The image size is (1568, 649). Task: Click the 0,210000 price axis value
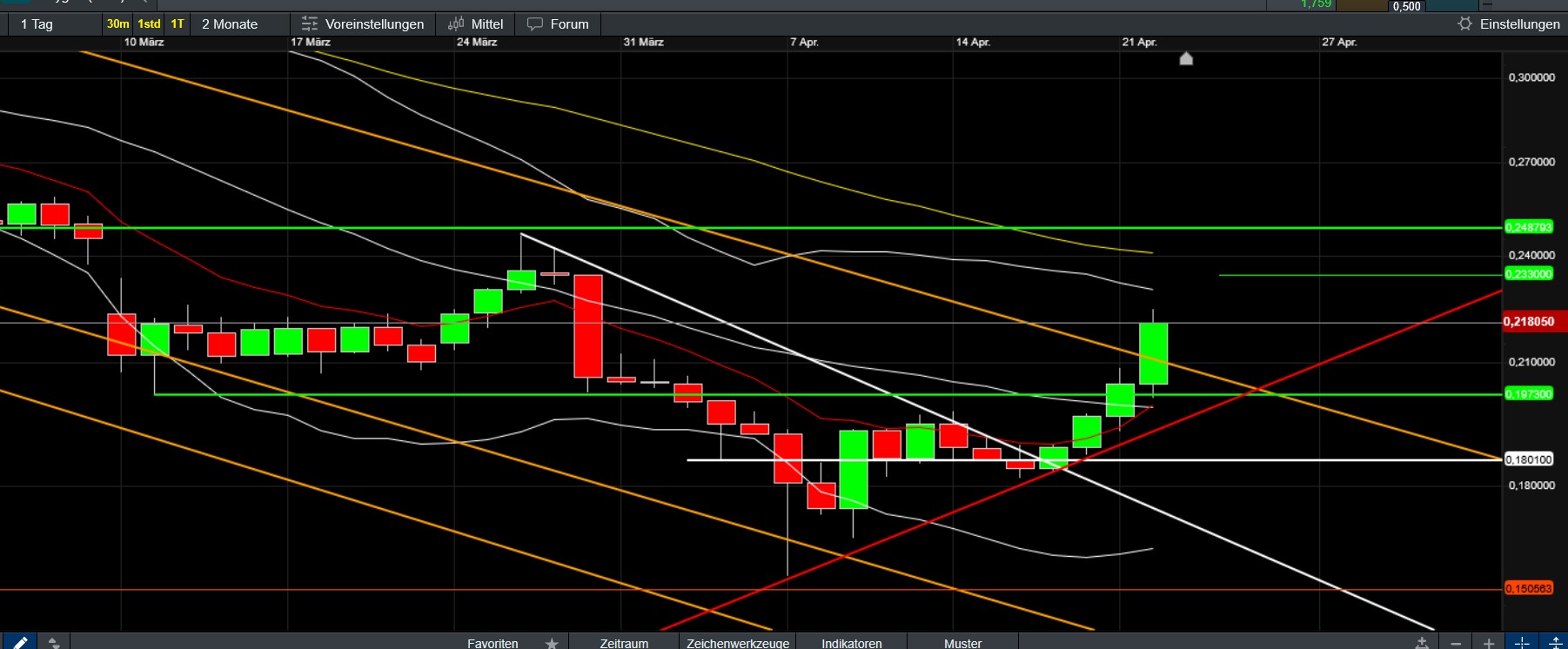pyautogui.click(x=1531, y=362)
